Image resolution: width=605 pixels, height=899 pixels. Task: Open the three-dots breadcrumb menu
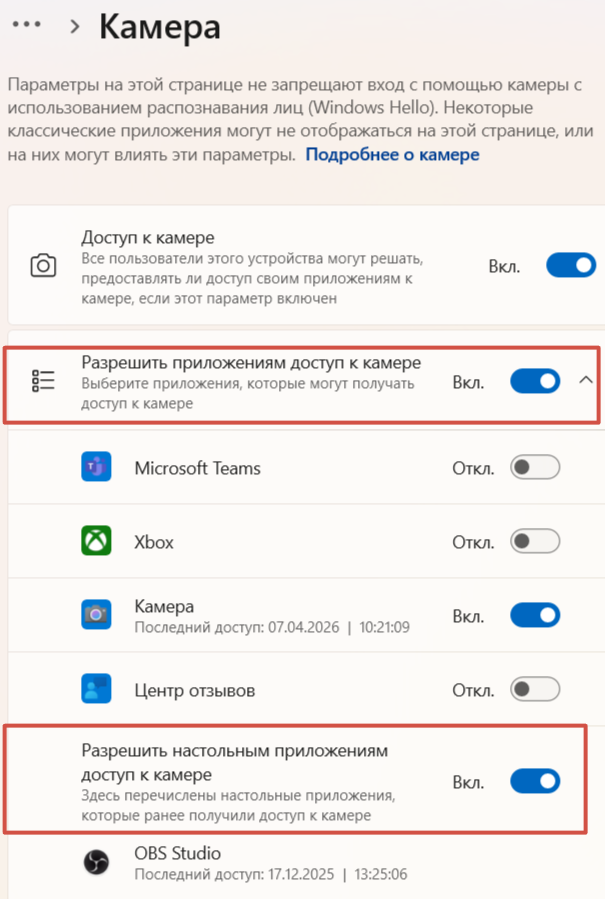click(26, 25)
